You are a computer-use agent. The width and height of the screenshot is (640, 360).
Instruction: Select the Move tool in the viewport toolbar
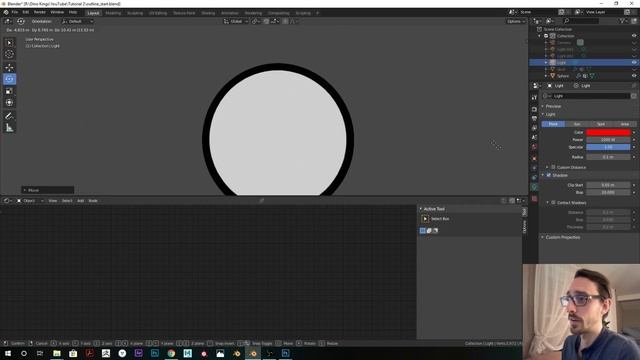click(9, 67)
